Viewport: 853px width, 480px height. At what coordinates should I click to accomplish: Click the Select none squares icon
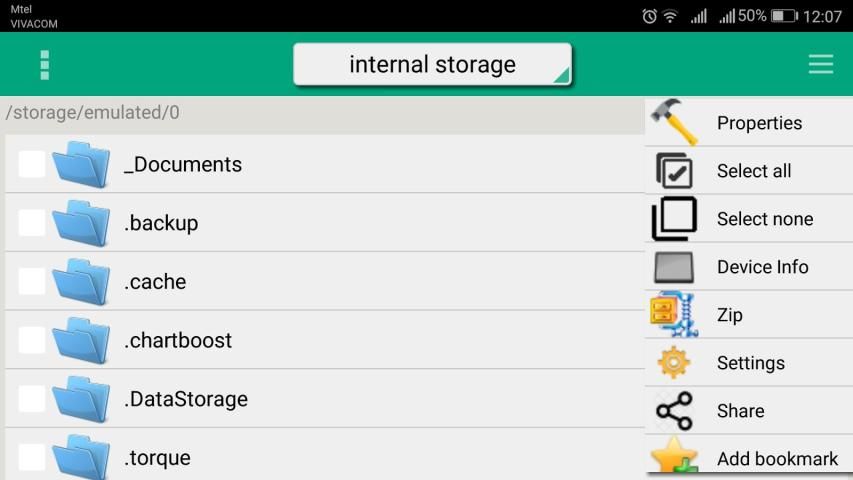[x=674, y=219]
